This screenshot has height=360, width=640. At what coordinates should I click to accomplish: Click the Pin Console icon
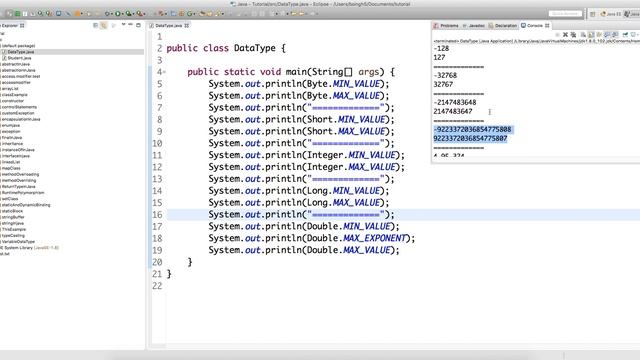coord(625,35)
